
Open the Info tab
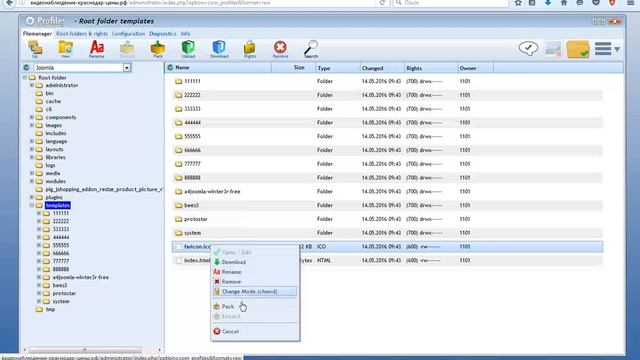(185, 33)
